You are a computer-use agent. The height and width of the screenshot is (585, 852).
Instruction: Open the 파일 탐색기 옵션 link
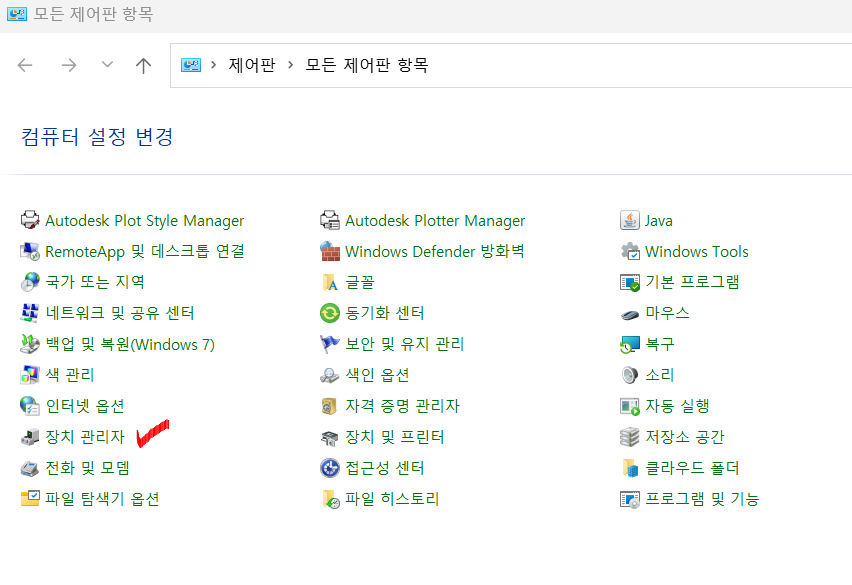point(102,499)
